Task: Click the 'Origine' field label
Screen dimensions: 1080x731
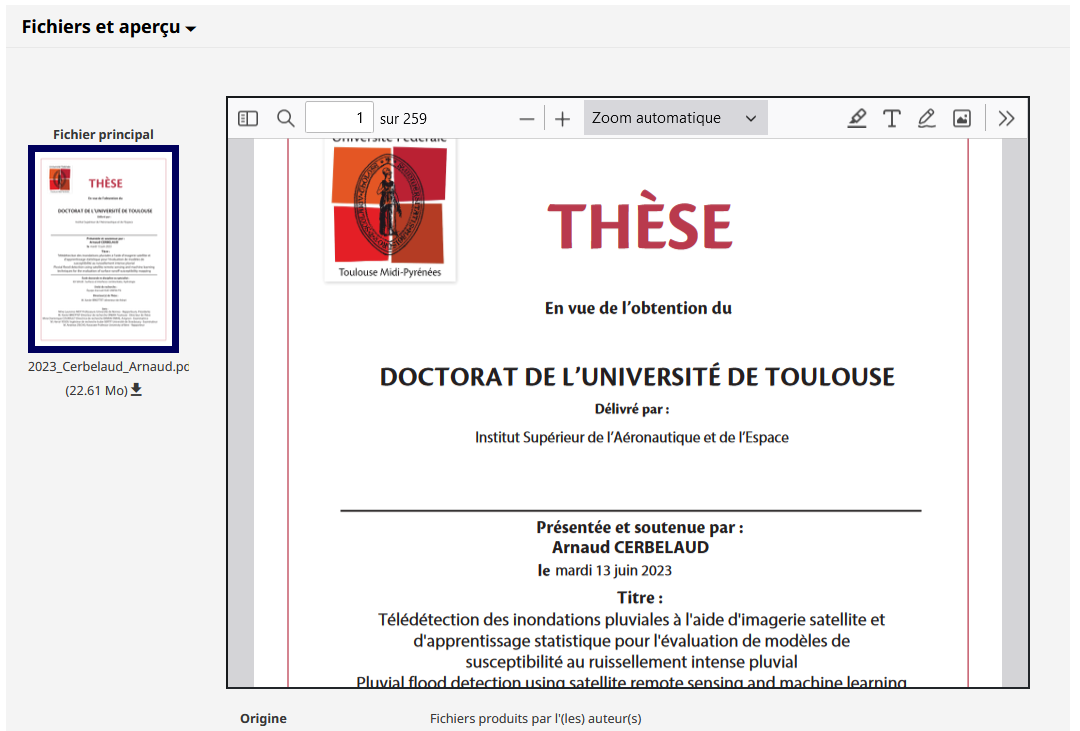Action: 263,719
